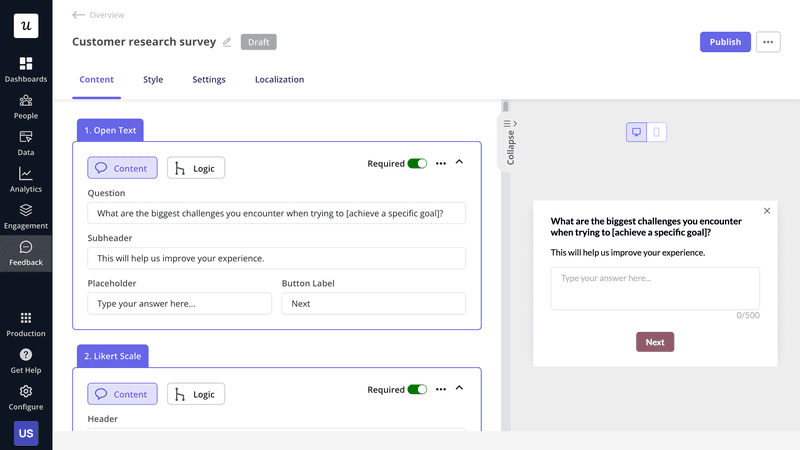Click the Next button in preview
The height and width of the screenshot is (450, 800).
655,342
